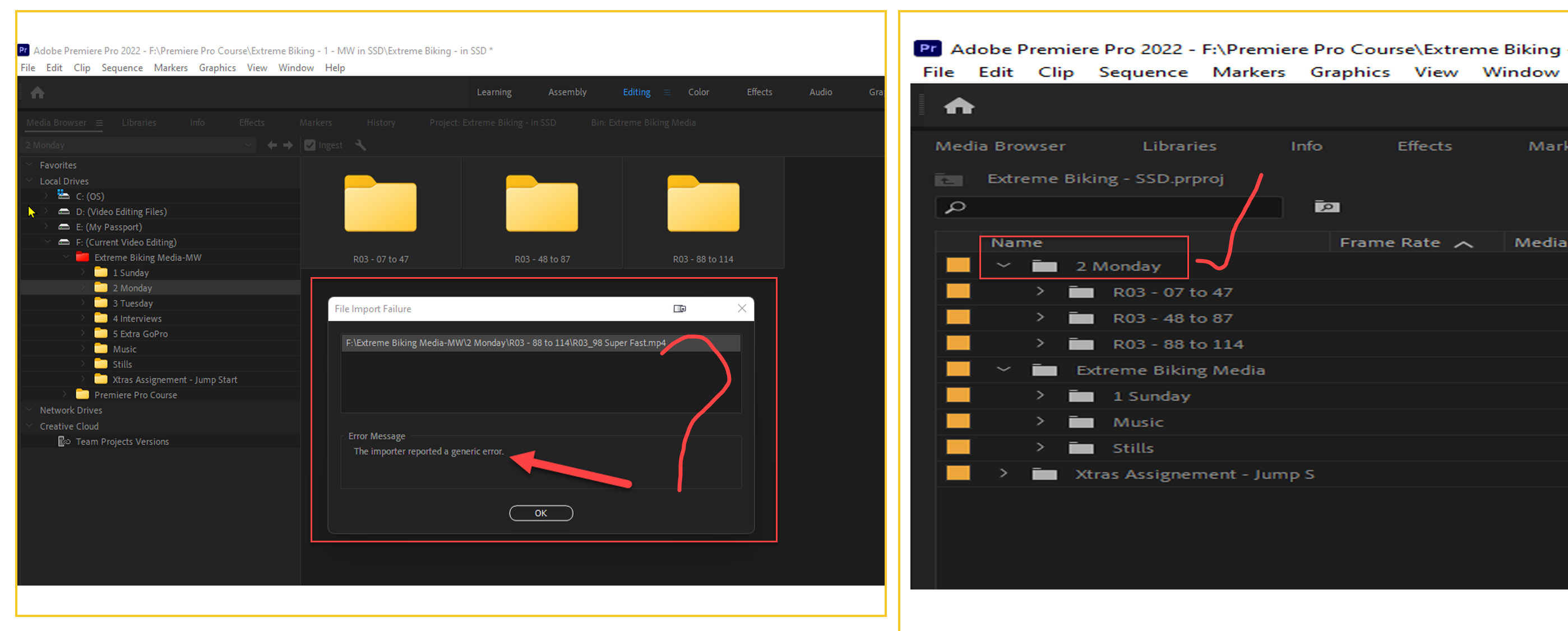The image size is (1568, 631).
Task: Click the Home icon in left window
Action: (38, 93)
